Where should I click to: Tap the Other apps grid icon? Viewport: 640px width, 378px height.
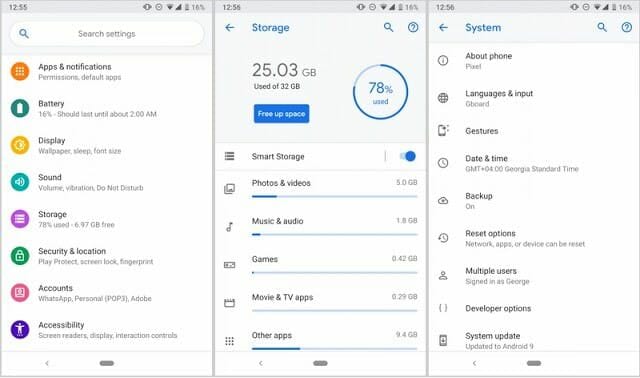(229, 341)
